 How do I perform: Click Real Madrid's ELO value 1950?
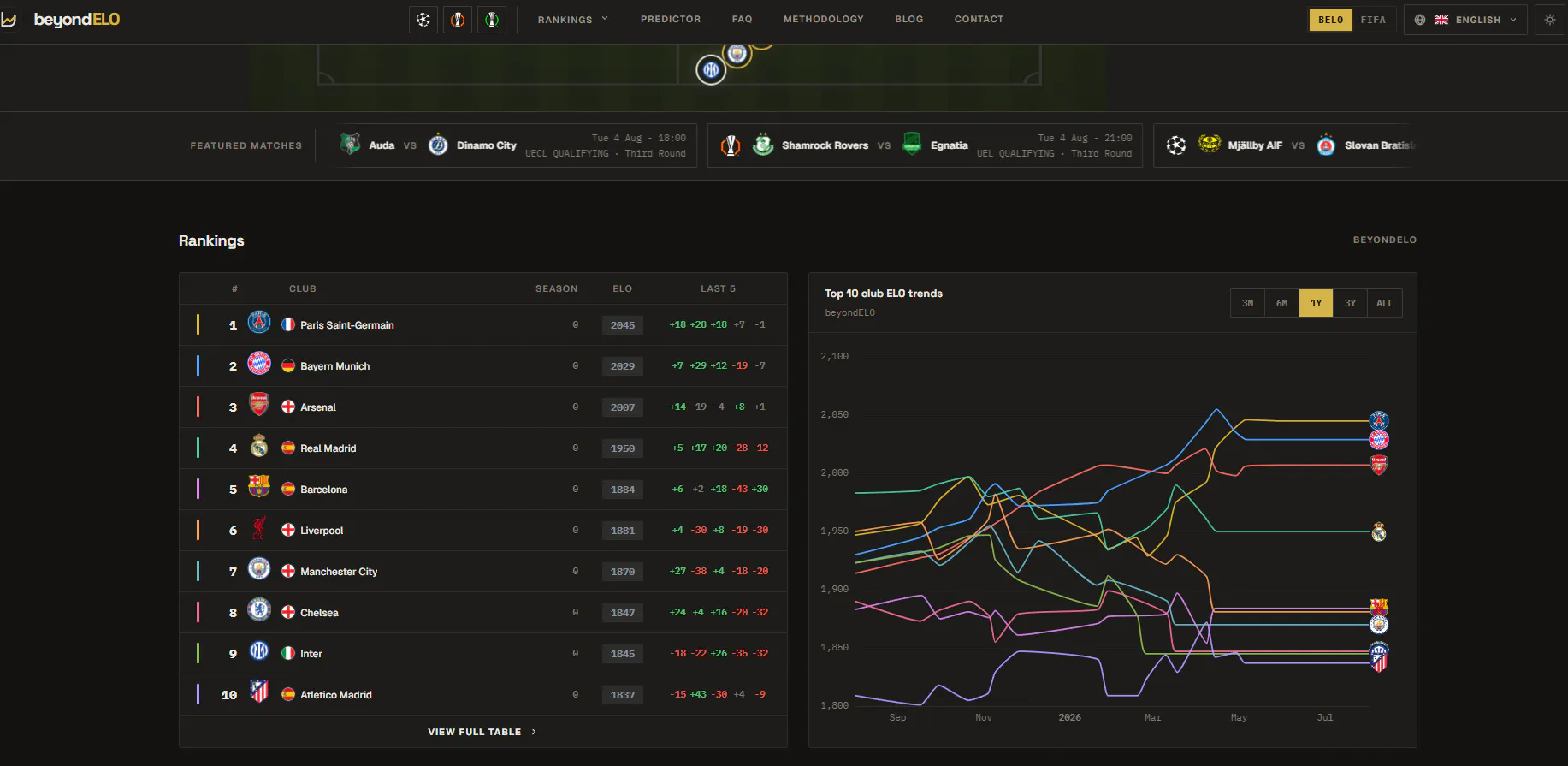(x=623, y=448)
